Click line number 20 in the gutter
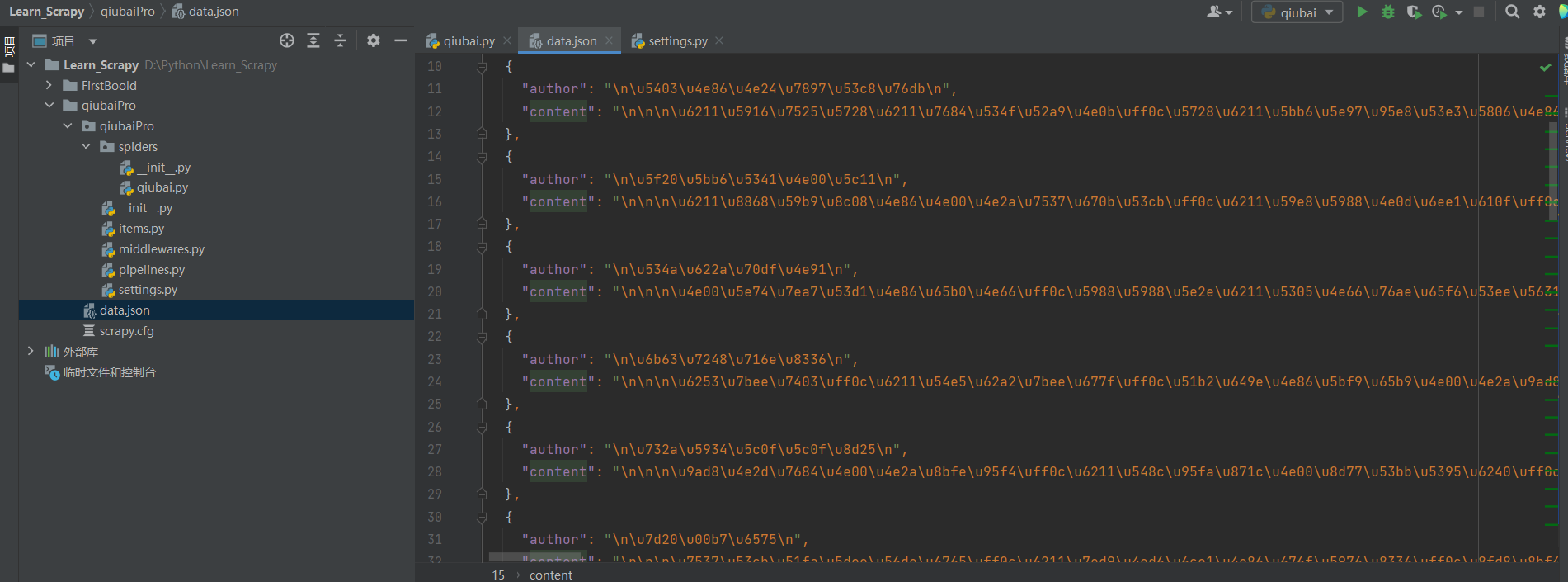 click(x=435, y=291)
